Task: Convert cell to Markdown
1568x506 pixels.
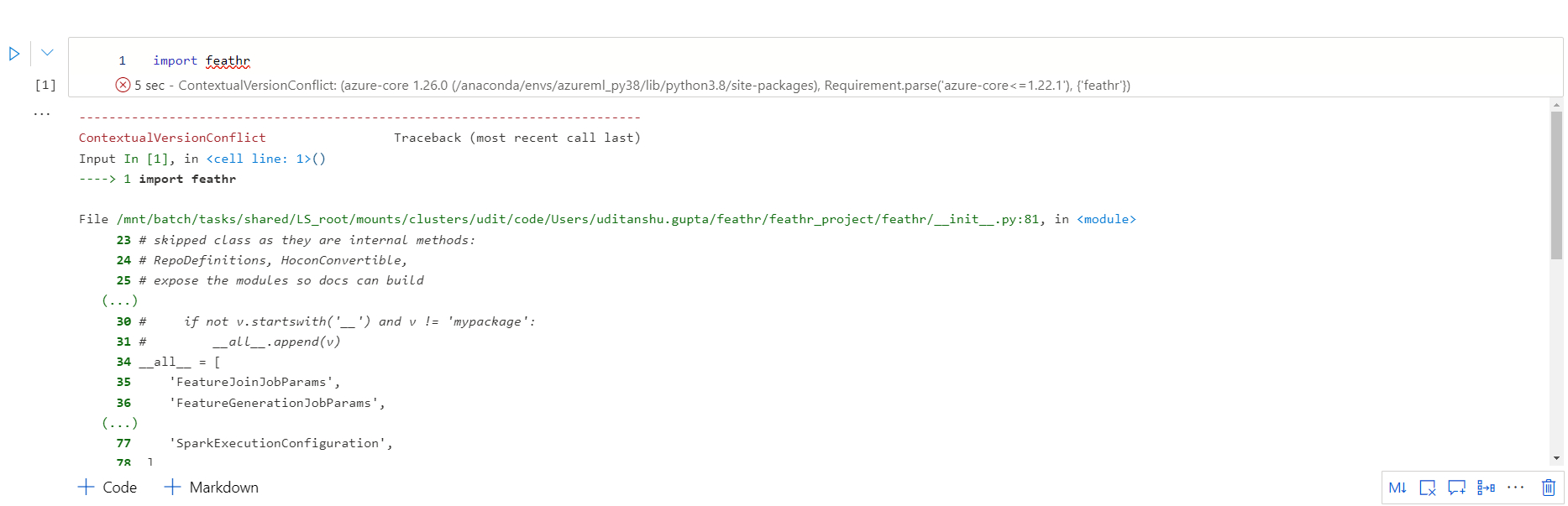Action: (1398, 488)
